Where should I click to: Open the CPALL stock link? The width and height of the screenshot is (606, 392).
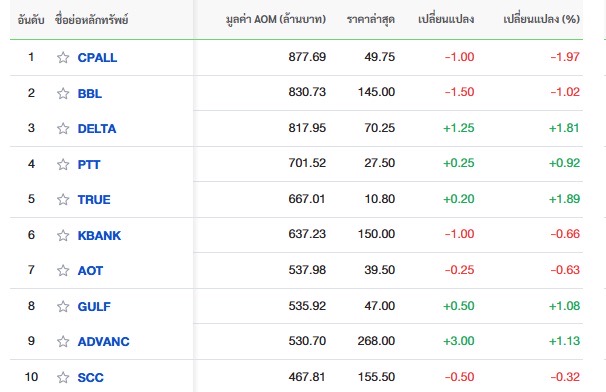pos(97,58)
